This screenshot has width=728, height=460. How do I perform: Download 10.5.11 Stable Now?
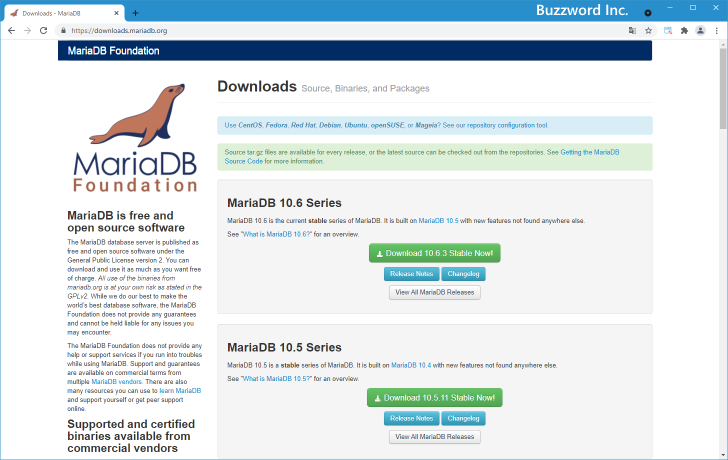[x=434, y=397]
